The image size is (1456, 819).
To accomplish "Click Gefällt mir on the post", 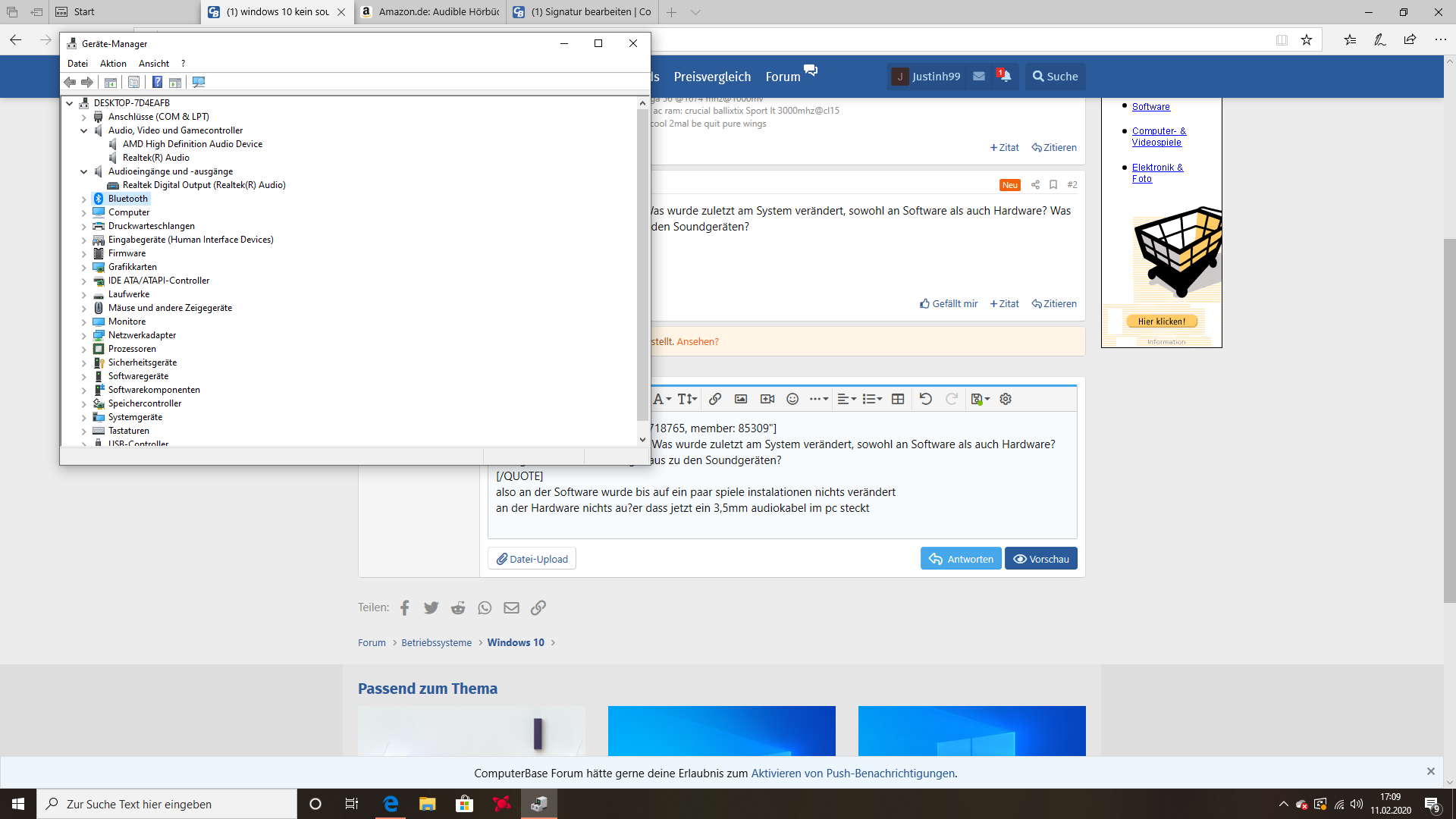I will [x=949, y=303].
